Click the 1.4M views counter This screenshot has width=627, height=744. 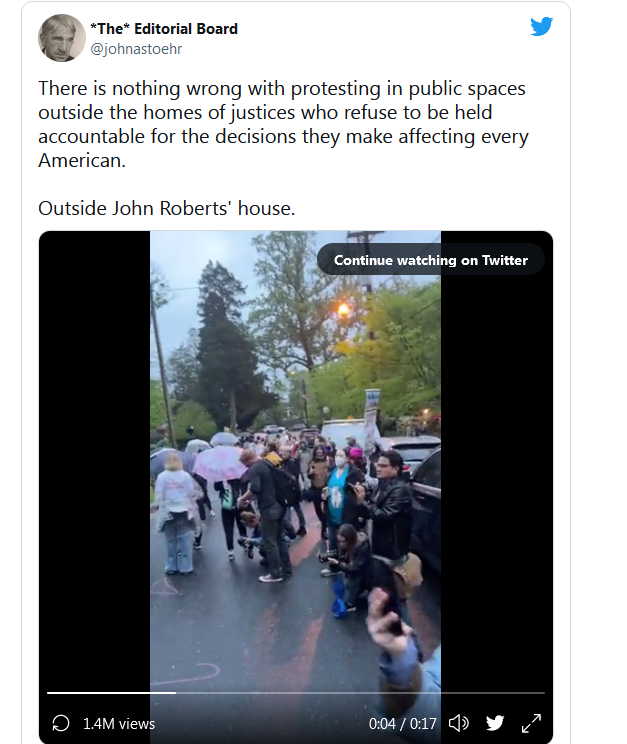tap(118, 723)
